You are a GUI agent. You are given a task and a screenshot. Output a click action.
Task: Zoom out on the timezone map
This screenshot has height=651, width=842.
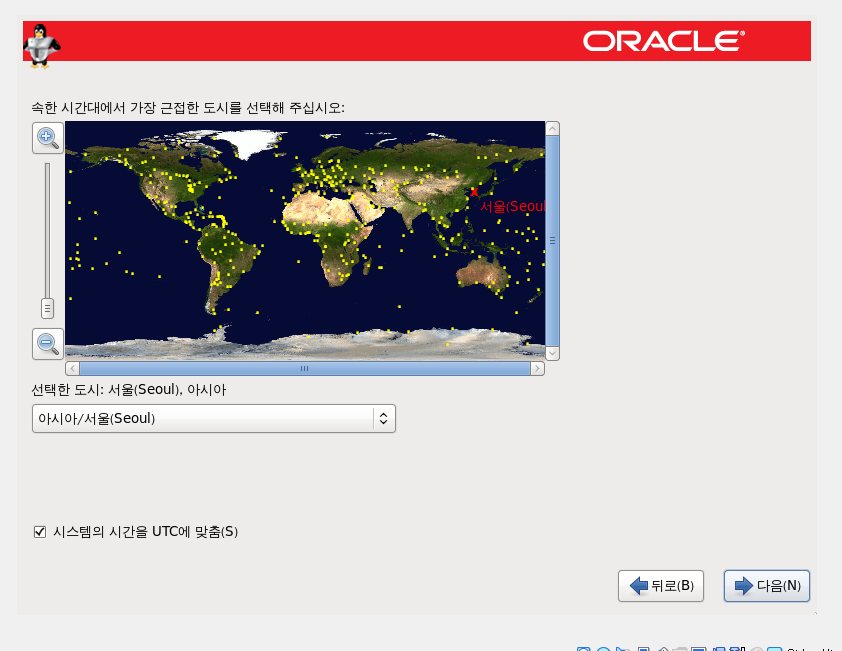coord(48,344)
